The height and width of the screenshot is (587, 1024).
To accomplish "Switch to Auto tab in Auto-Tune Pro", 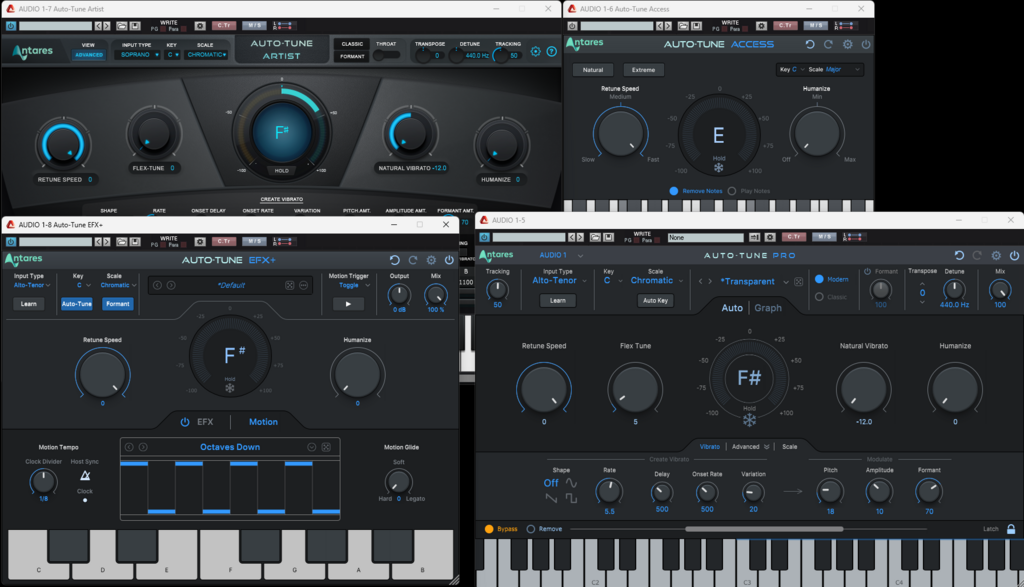I will (731, 308).
